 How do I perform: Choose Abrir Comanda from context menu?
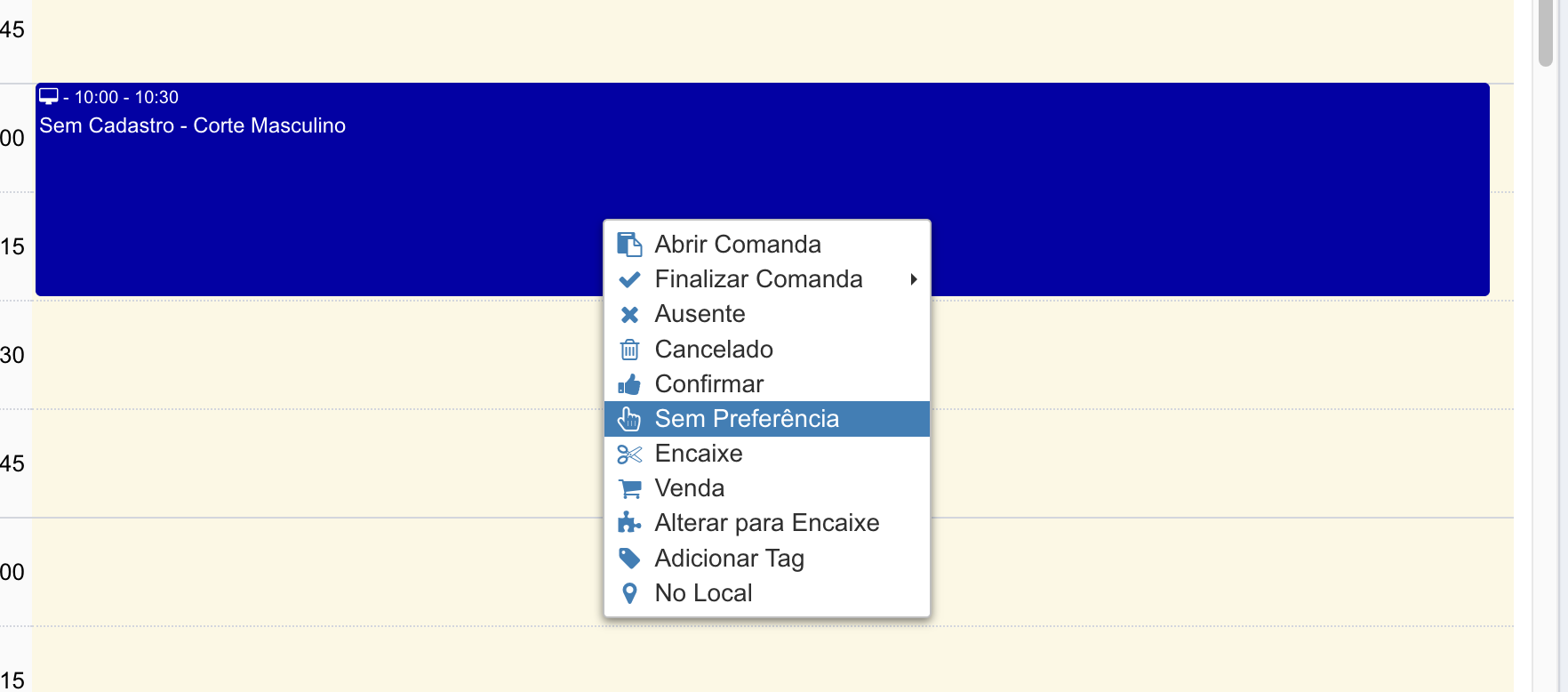coord(738,245)
